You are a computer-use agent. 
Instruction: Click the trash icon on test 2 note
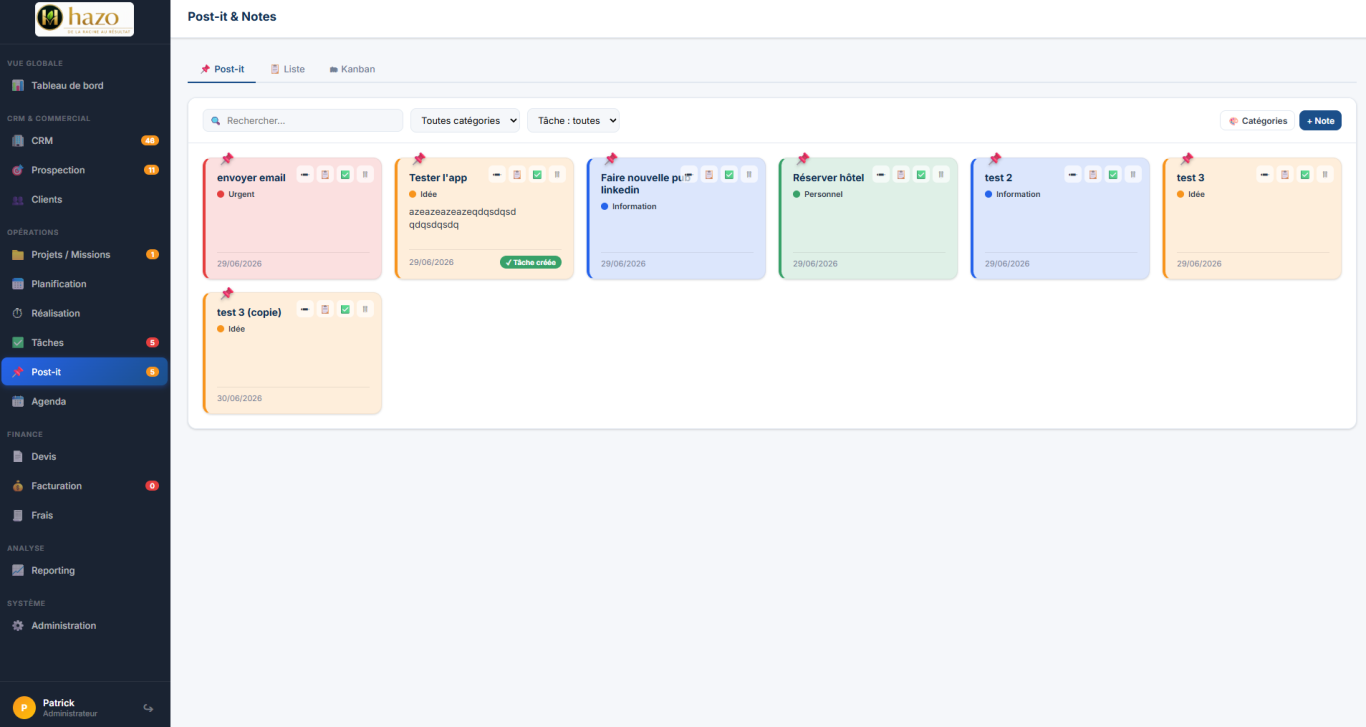(x=1133, y=174)
